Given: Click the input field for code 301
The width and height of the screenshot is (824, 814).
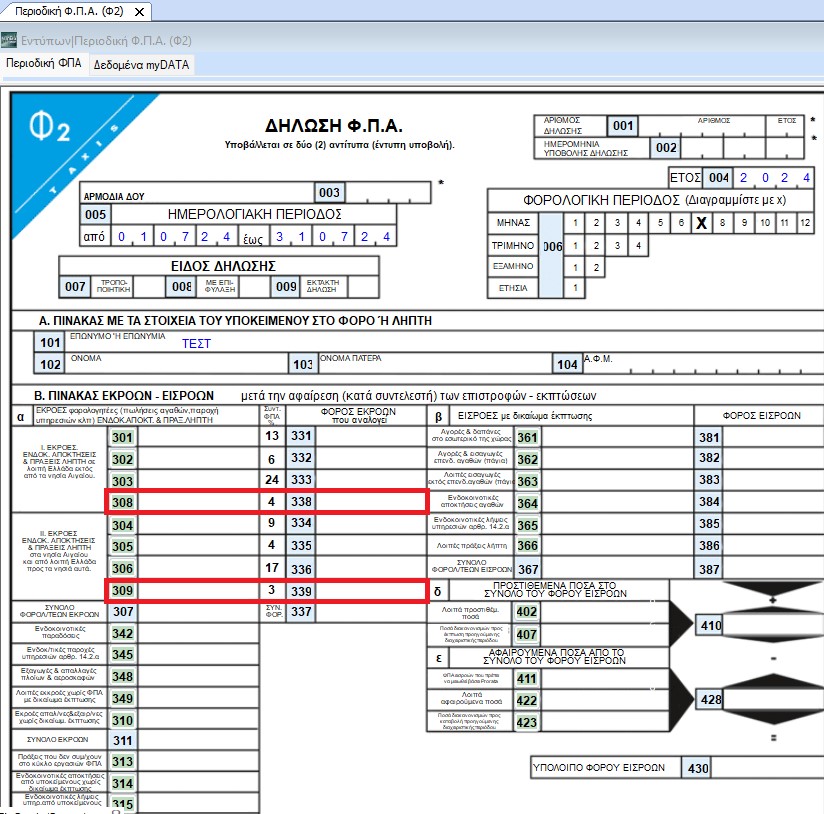Looking at the screenshot, I should (x=198, y=437).
